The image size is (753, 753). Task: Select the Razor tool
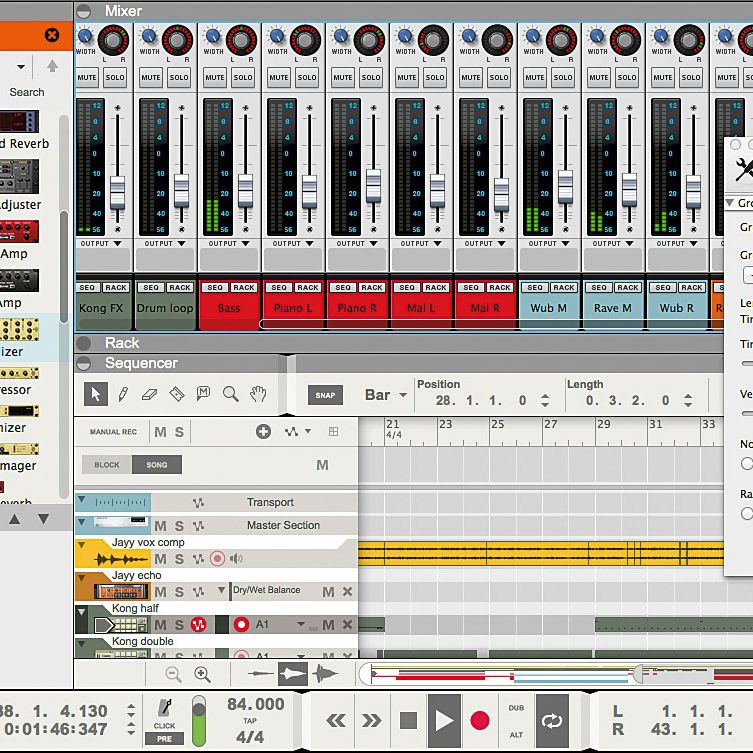coord(177,394)
